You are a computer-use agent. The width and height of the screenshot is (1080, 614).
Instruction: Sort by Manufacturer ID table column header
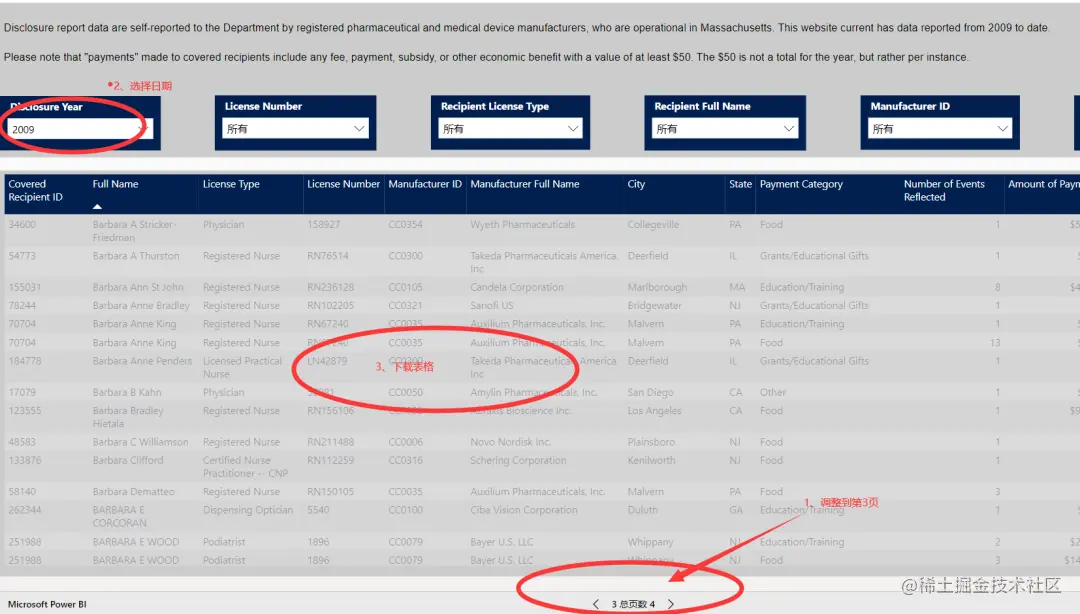(x=424, y=184)
